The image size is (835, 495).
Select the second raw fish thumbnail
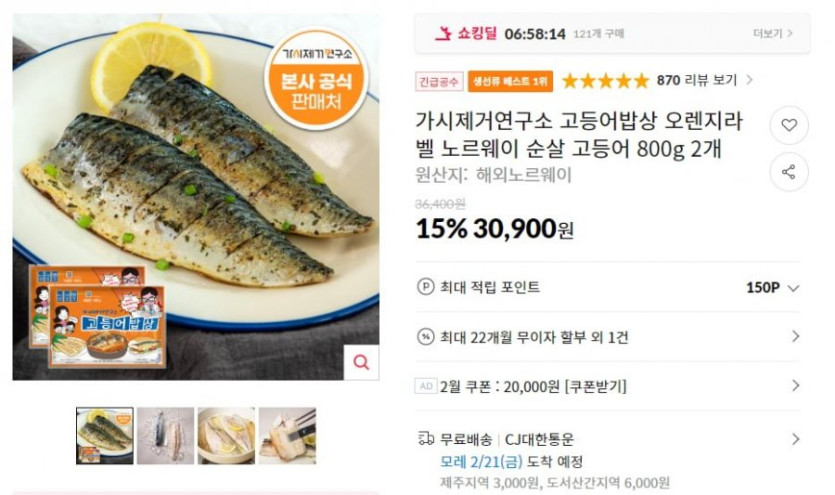(166, 436)
